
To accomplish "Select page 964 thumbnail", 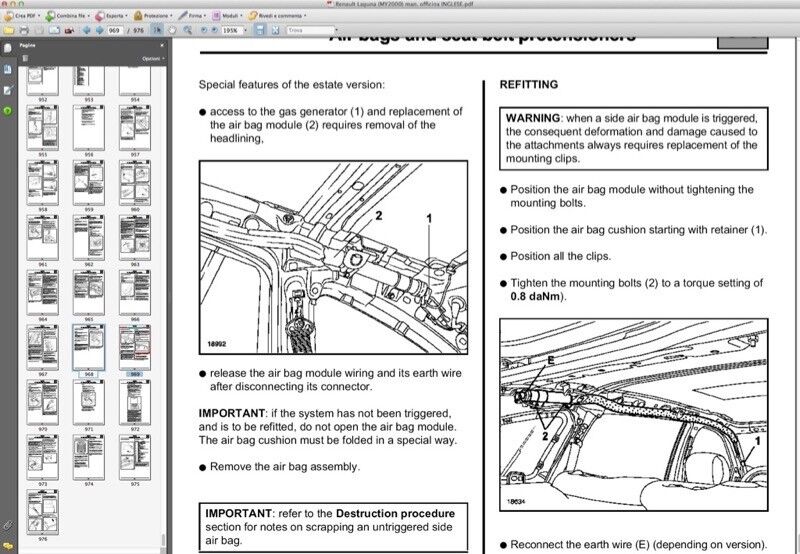I will [42, 292].
